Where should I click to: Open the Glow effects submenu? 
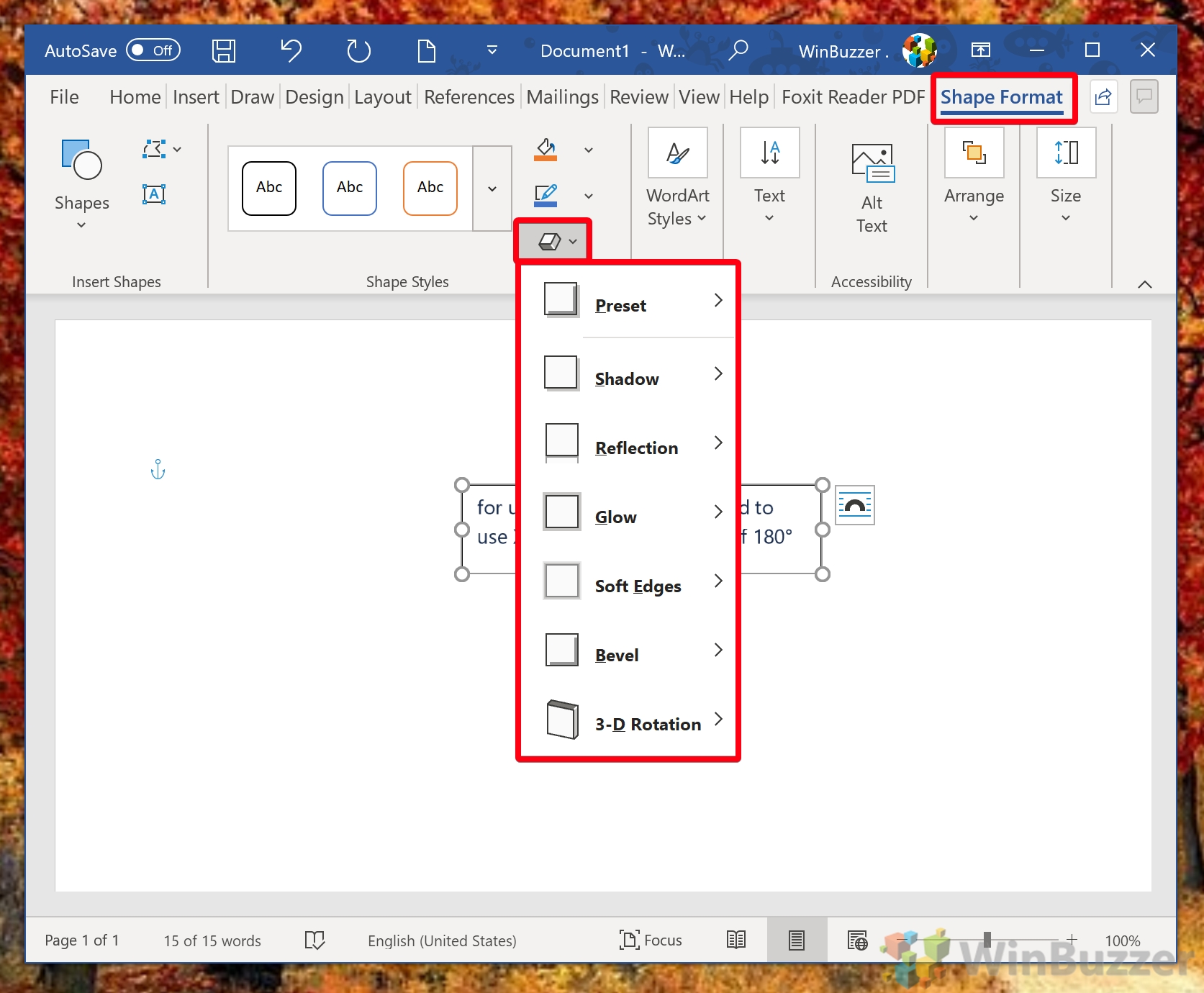pyautogui.click(x=628, y=513)
